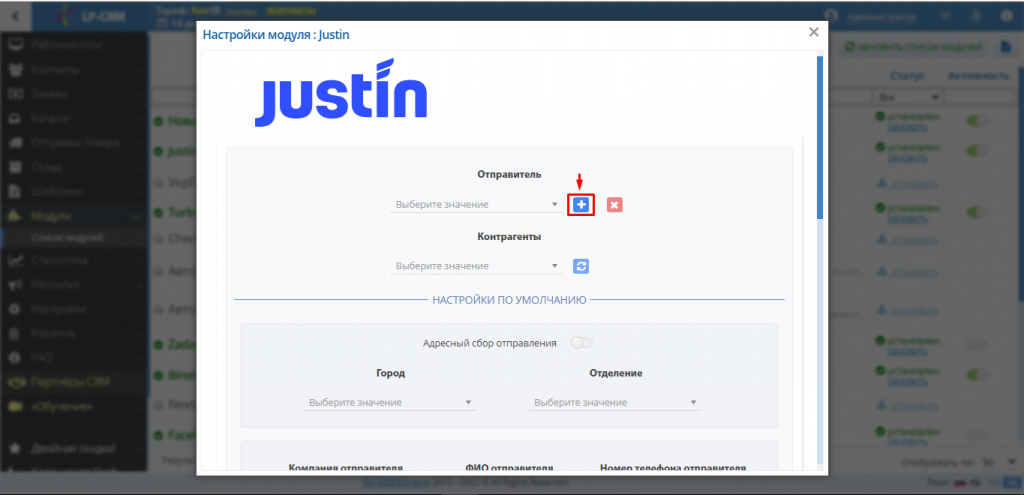This screenshot has width=1024, height=495.
Task: Open FAQ in the background sidebar
Action: [x=74, y=357]
